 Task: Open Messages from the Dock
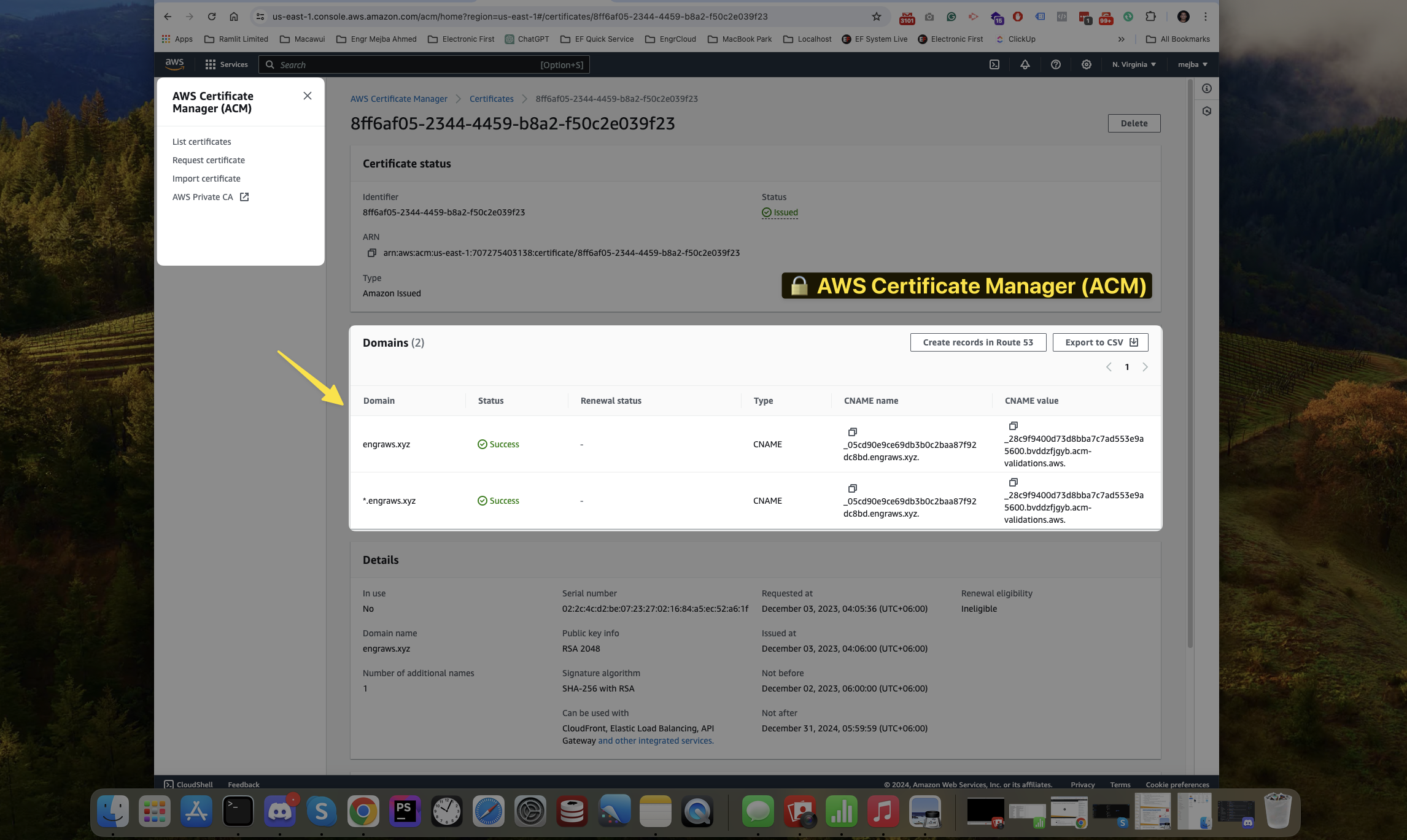coord(758,811)
